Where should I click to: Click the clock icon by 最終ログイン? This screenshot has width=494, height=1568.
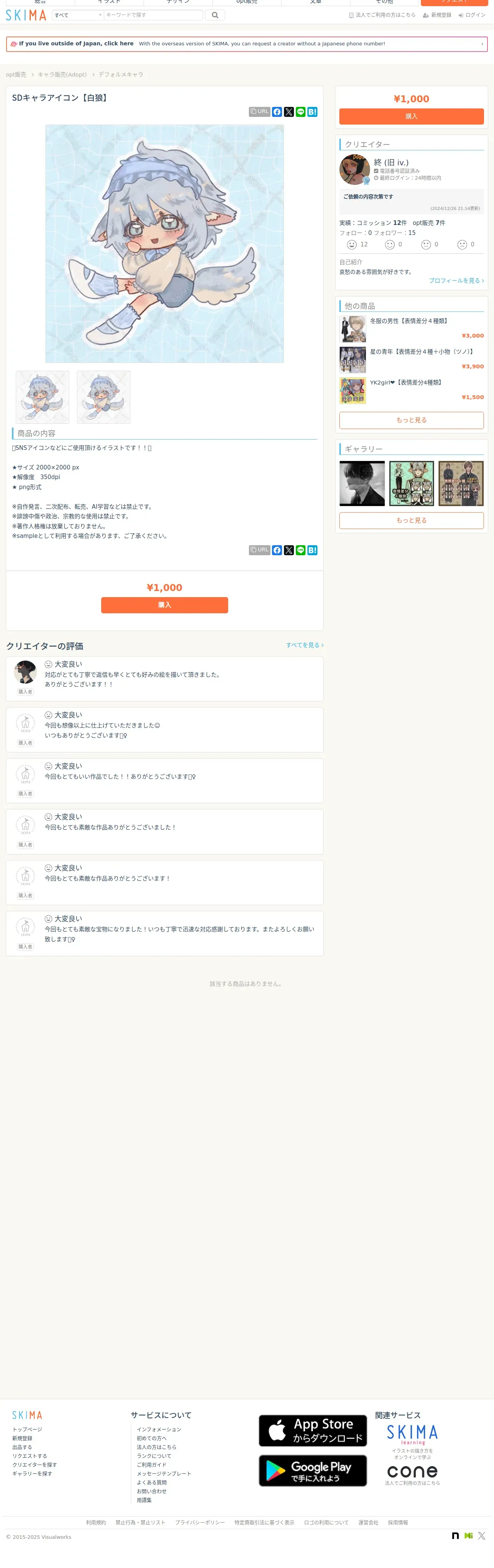click(x=376, y=178)
